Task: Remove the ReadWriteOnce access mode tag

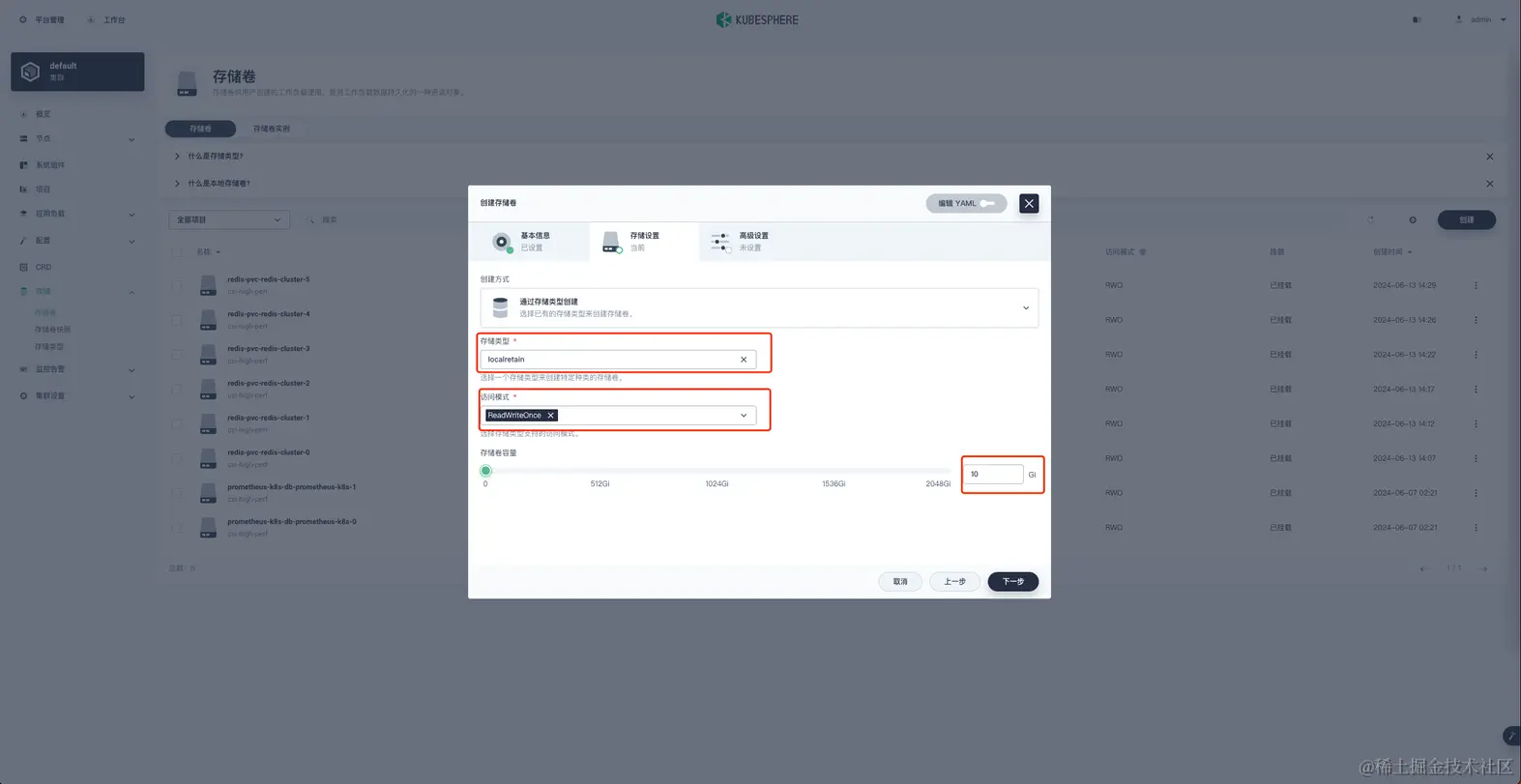Action: click(551, 416)
